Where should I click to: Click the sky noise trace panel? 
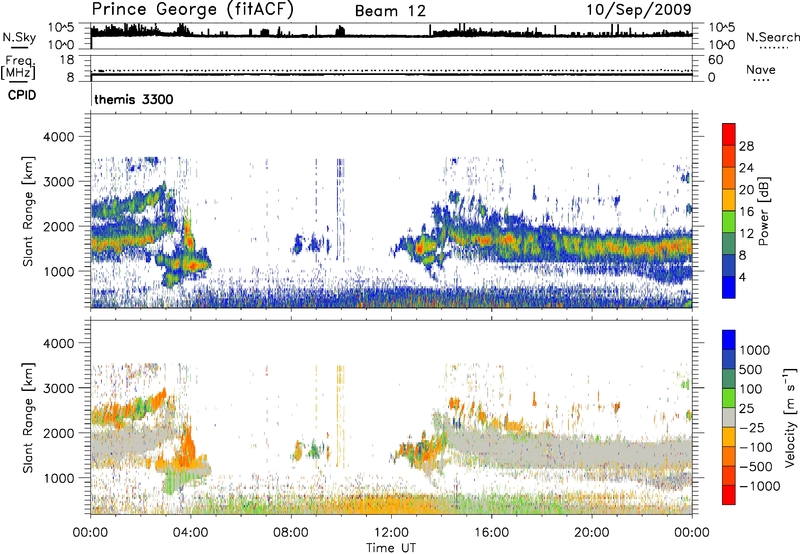(391, 36)
